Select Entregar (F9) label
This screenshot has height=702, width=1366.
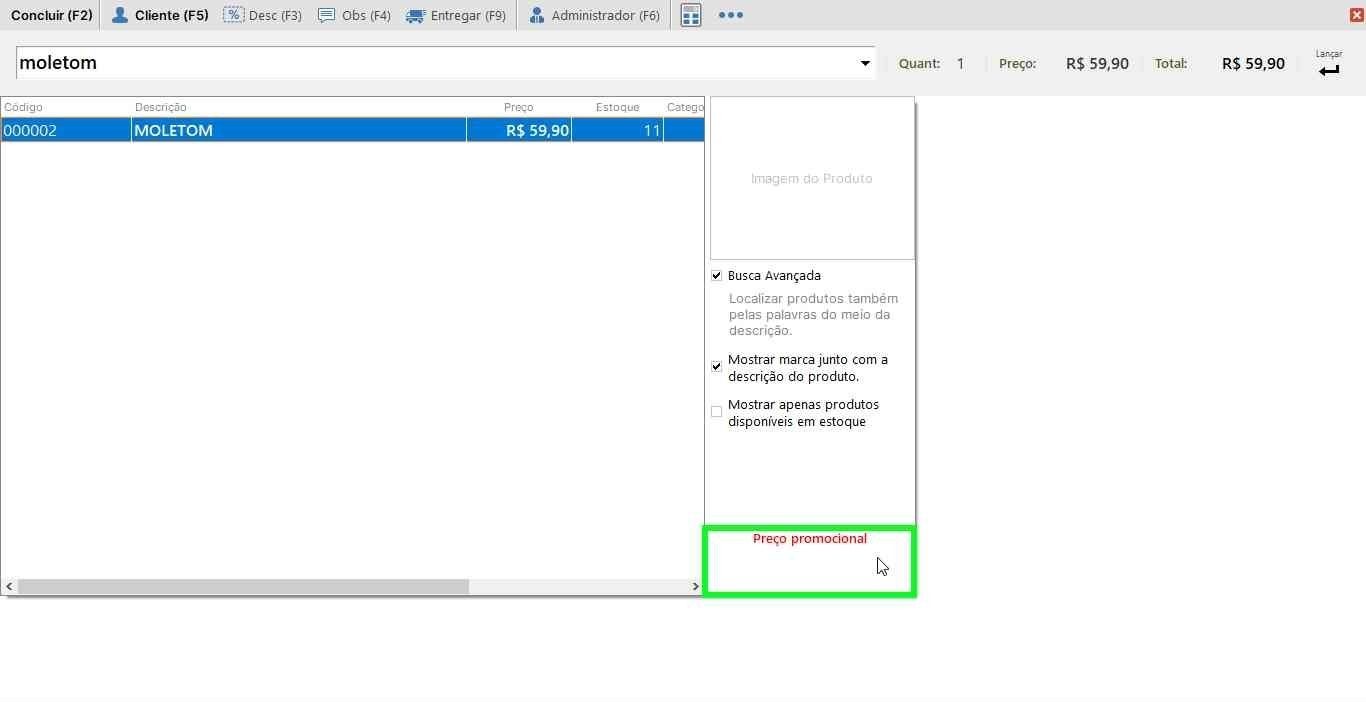click(468, 16)
